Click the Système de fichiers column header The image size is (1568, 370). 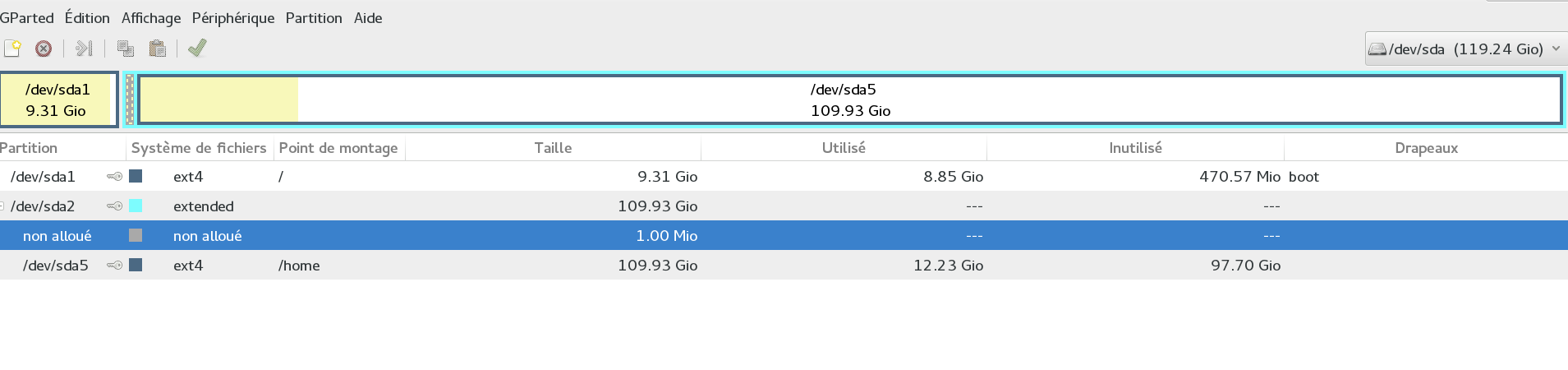199,148
